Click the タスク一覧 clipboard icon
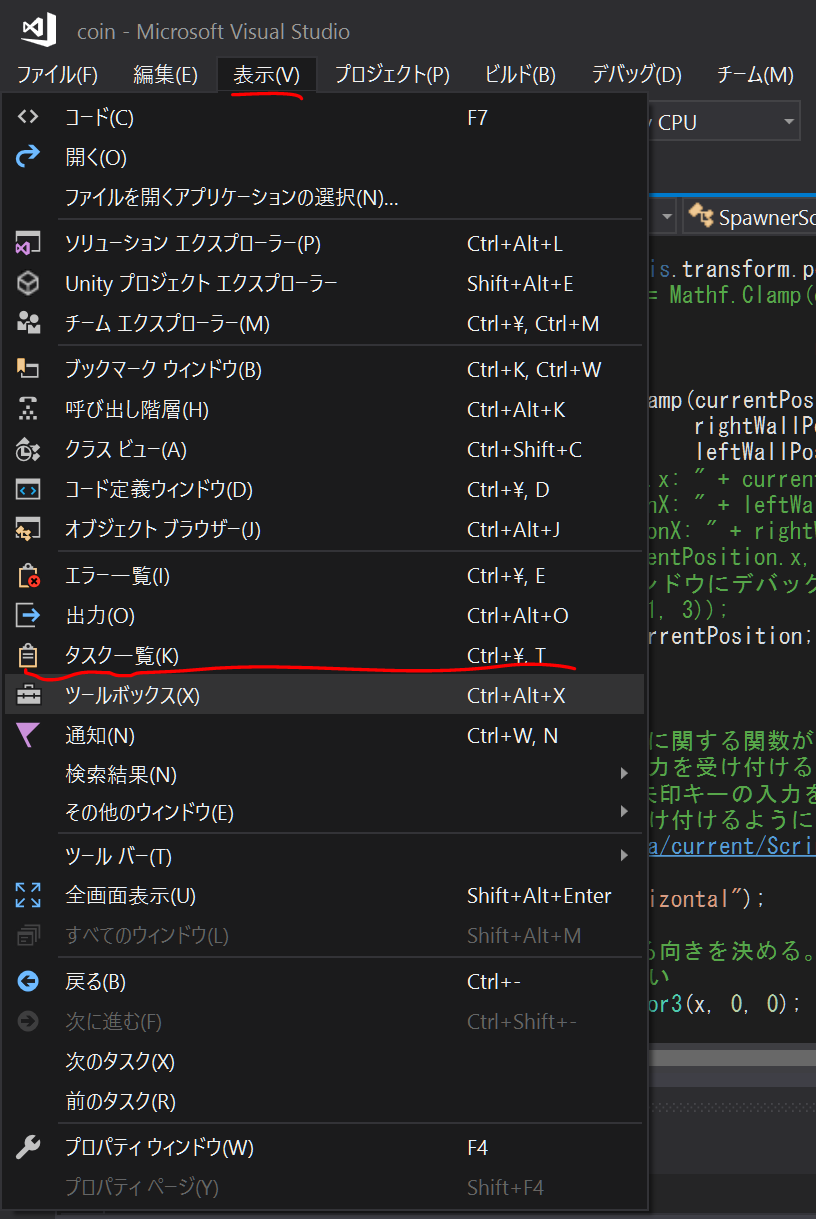 [28, 655]
